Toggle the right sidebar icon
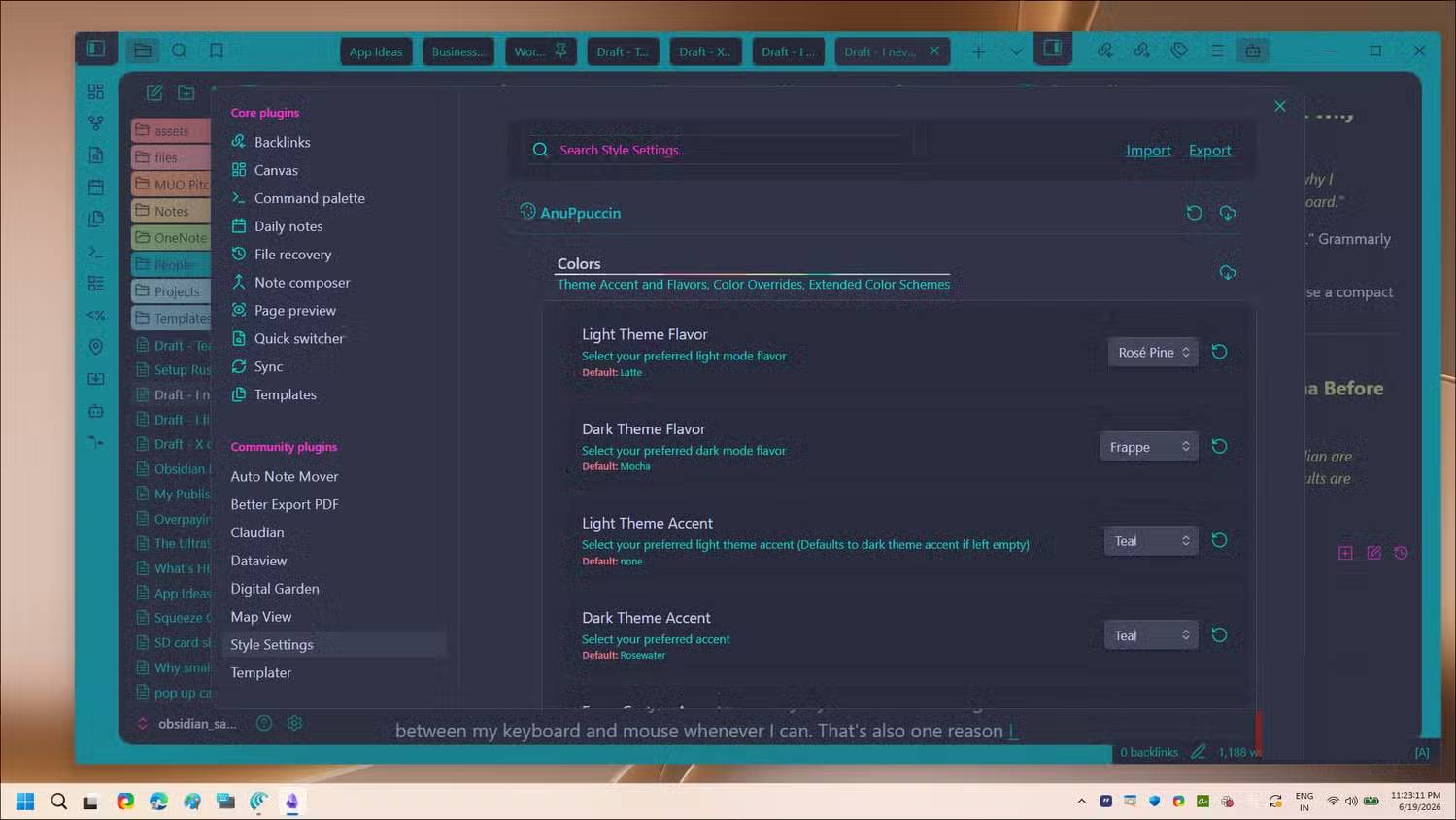 pos(1052,49)
